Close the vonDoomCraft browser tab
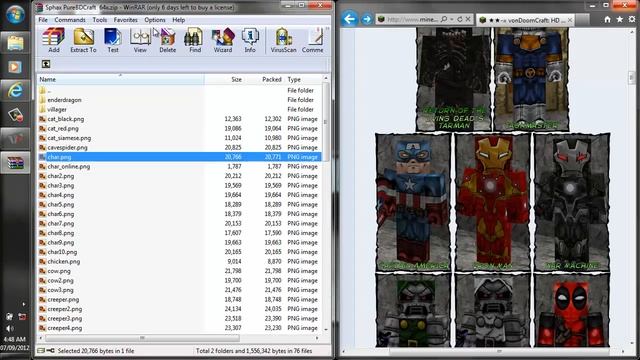This screenshot has width=640, height=360. point(570,20)
